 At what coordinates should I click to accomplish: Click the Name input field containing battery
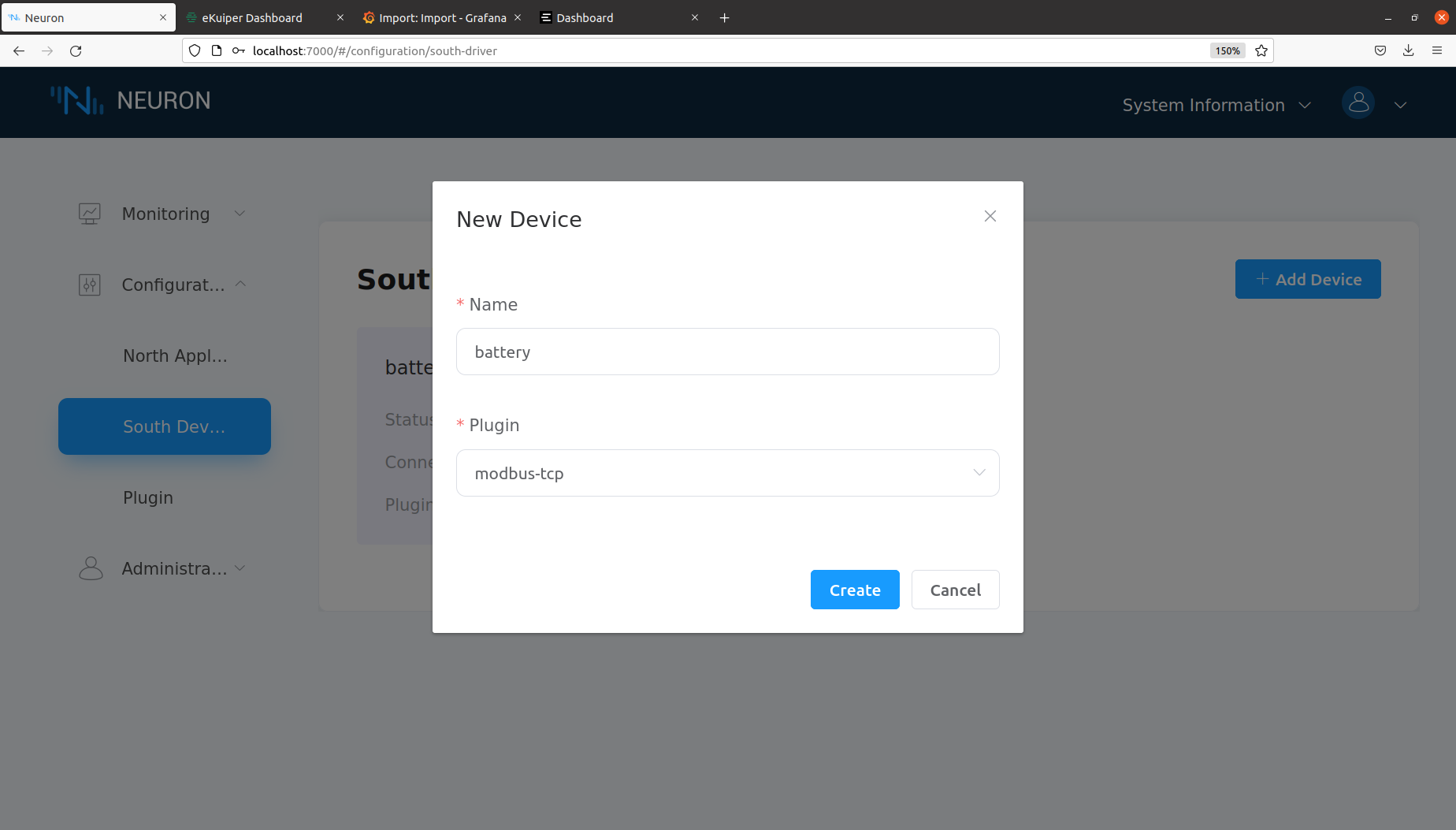(x=728, y=352)
